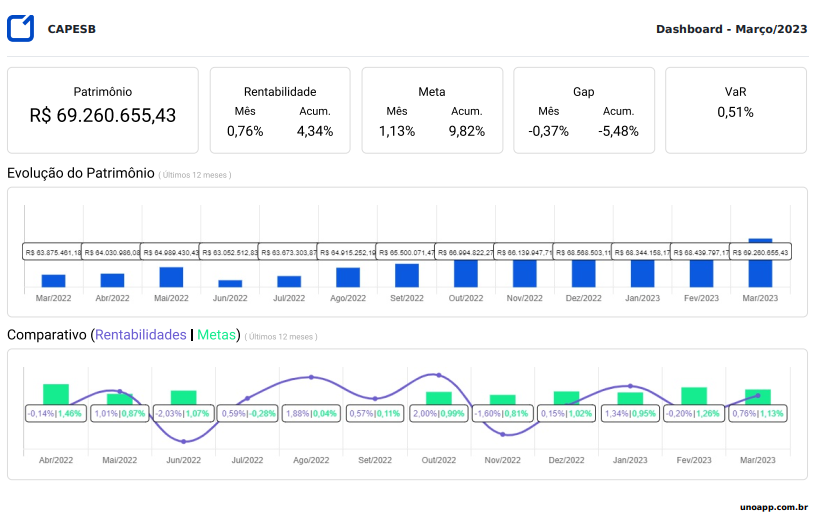Click the purple line point at Ago/2022

311,377
